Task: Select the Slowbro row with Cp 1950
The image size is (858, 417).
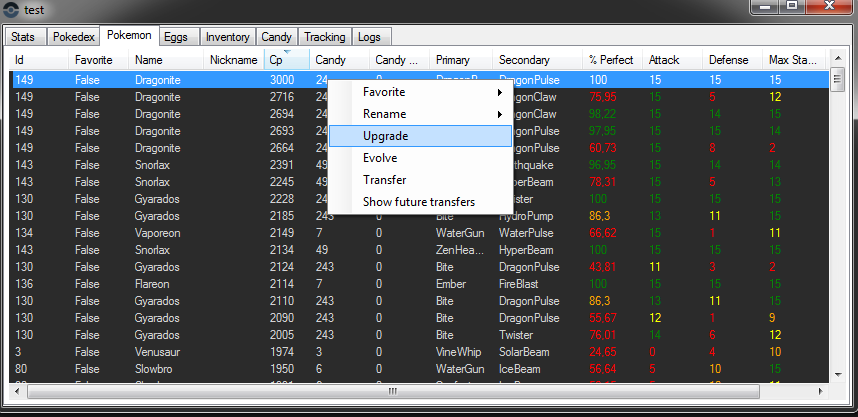Action: point(420,368)
